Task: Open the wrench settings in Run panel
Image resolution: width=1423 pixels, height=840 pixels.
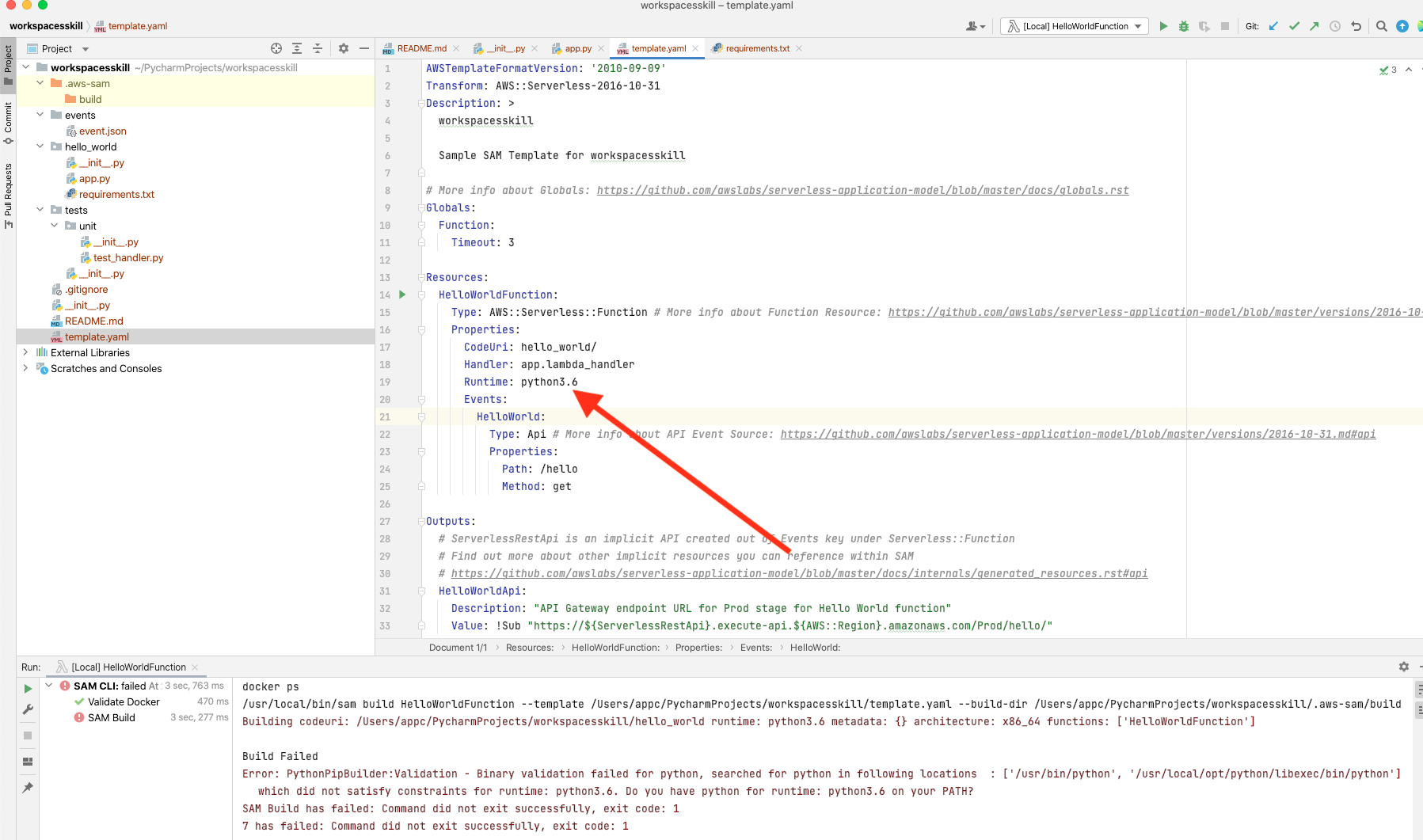Action: click(x=28, y=709)
